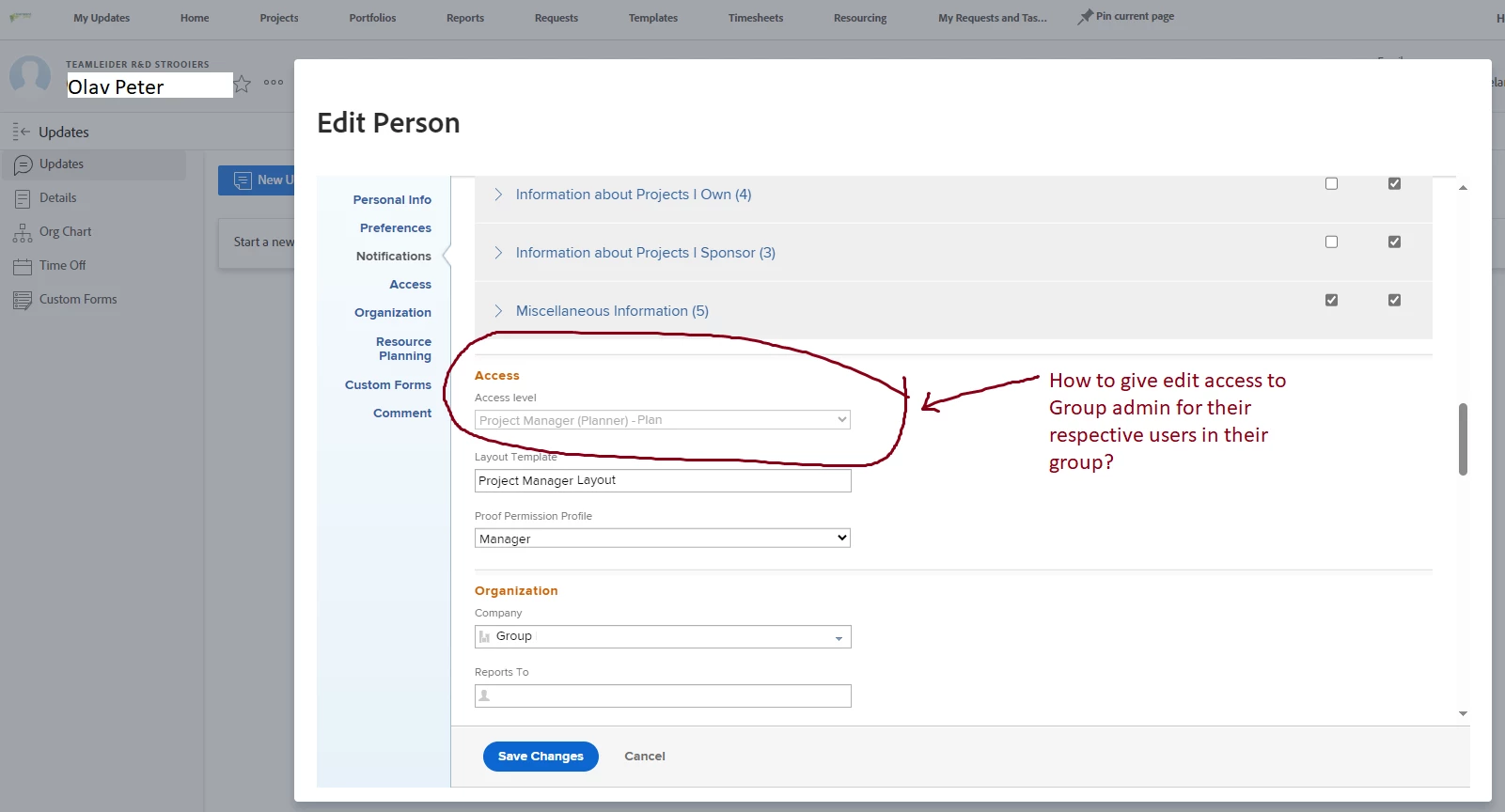Open the Home menu item
This screenshot has width=1505, height=812.
coord(195,18)
